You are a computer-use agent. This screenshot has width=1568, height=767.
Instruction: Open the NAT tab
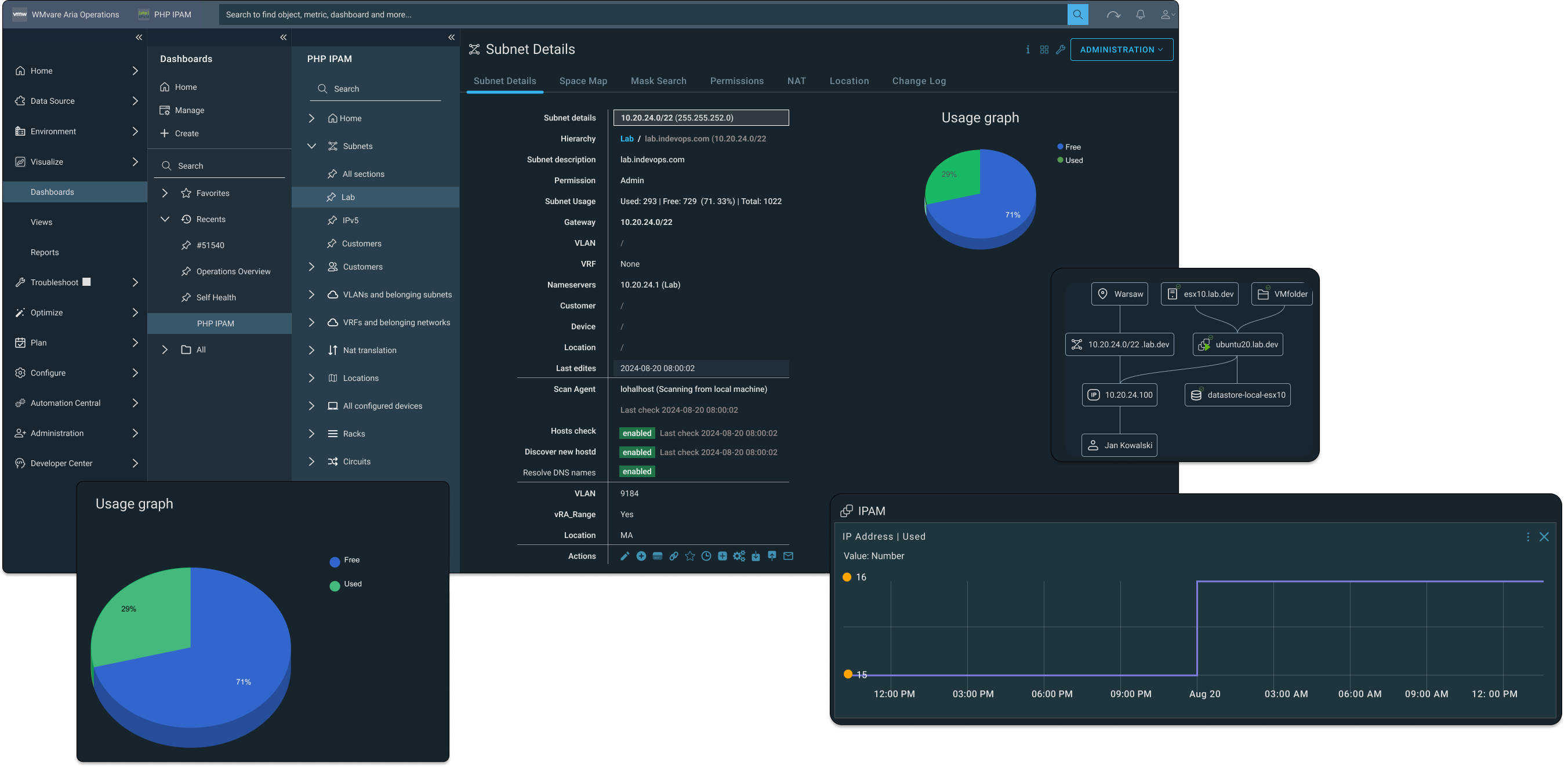(x=796, y=81)
